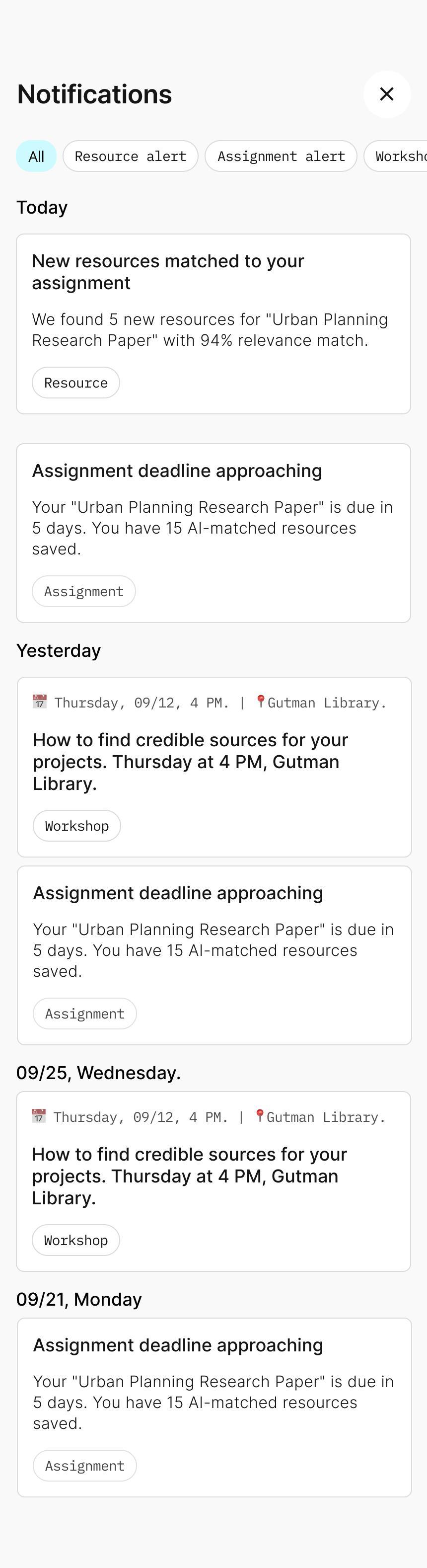
Task: Filter by Resource alert chip
Action: click(x=130, y=157)
